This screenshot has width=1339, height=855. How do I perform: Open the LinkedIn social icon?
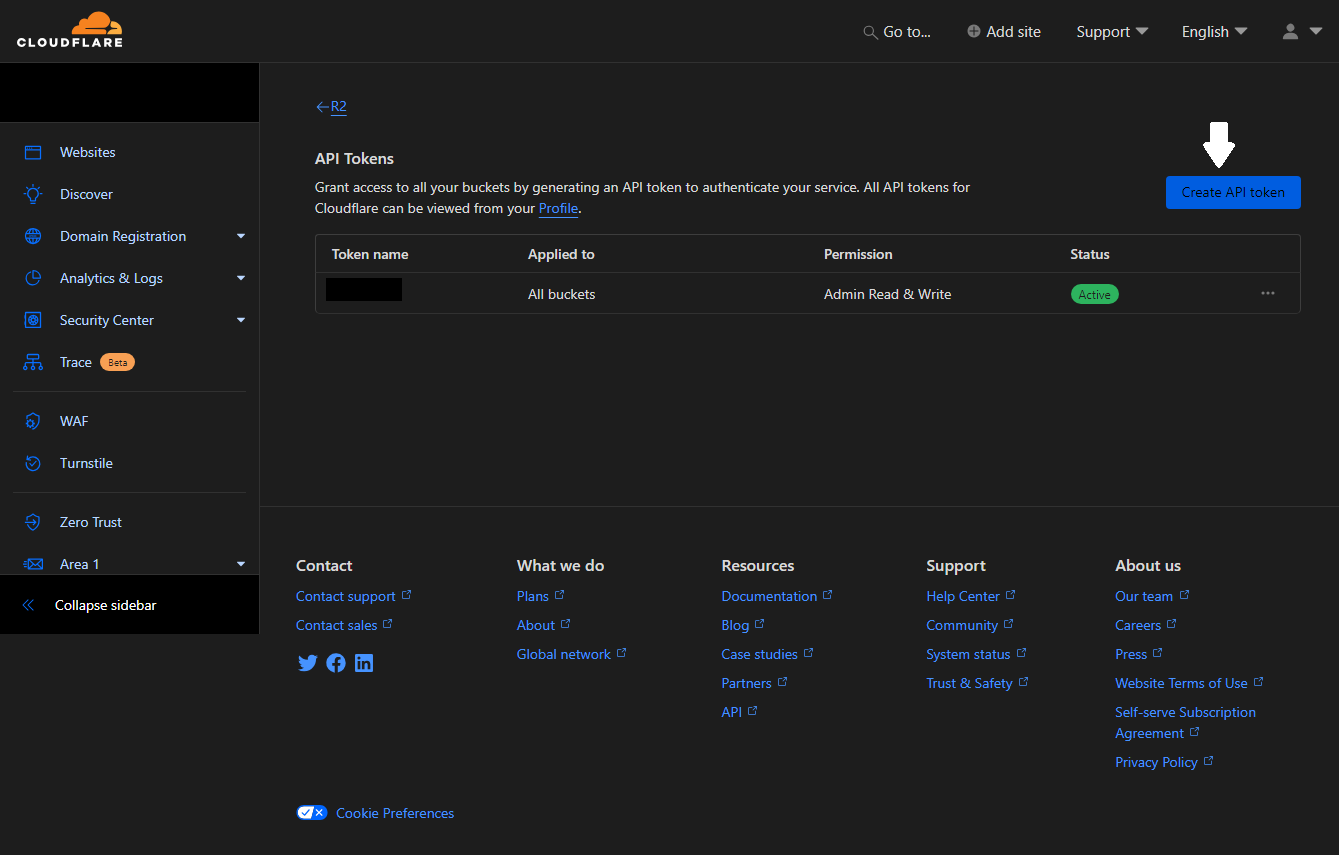364,663
